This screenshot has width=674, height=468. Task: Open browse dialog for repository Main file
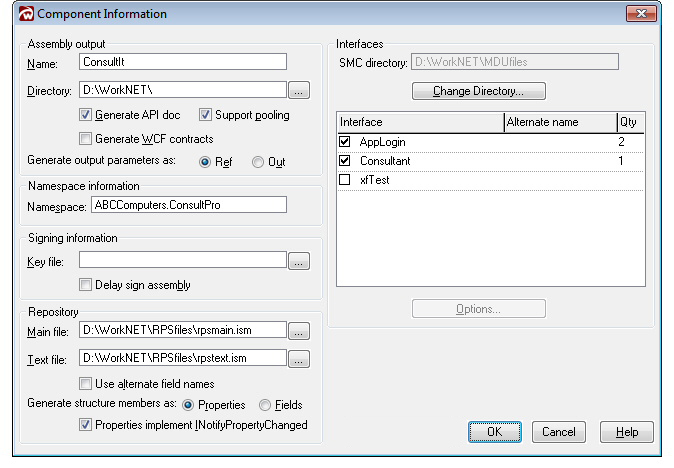pos(298,331)
